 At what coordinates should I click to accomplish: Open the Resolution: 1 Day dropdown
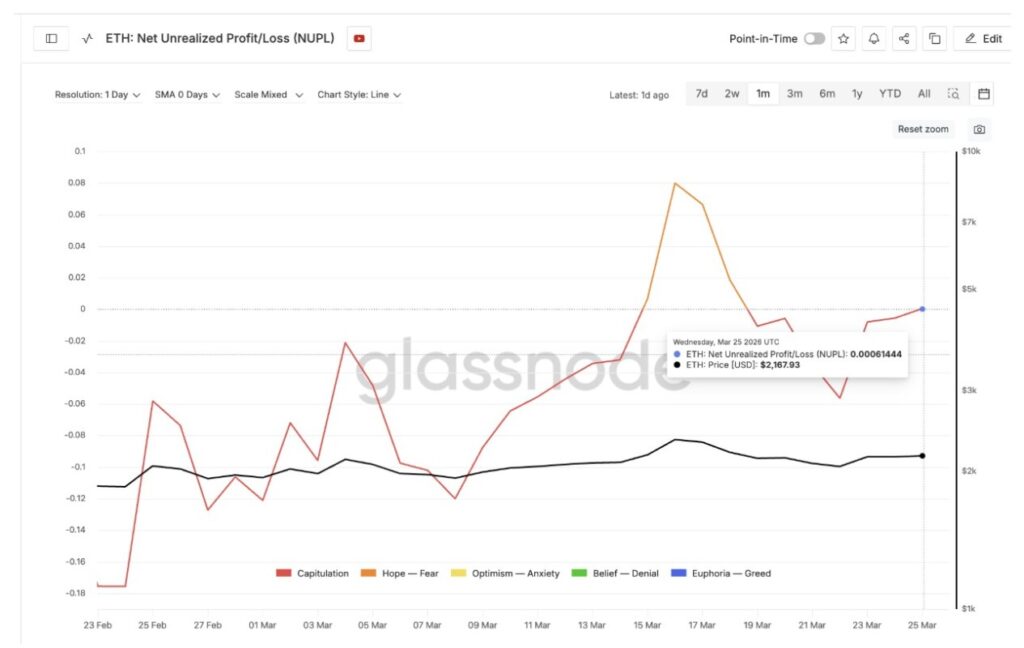click(x=97, y=95)
